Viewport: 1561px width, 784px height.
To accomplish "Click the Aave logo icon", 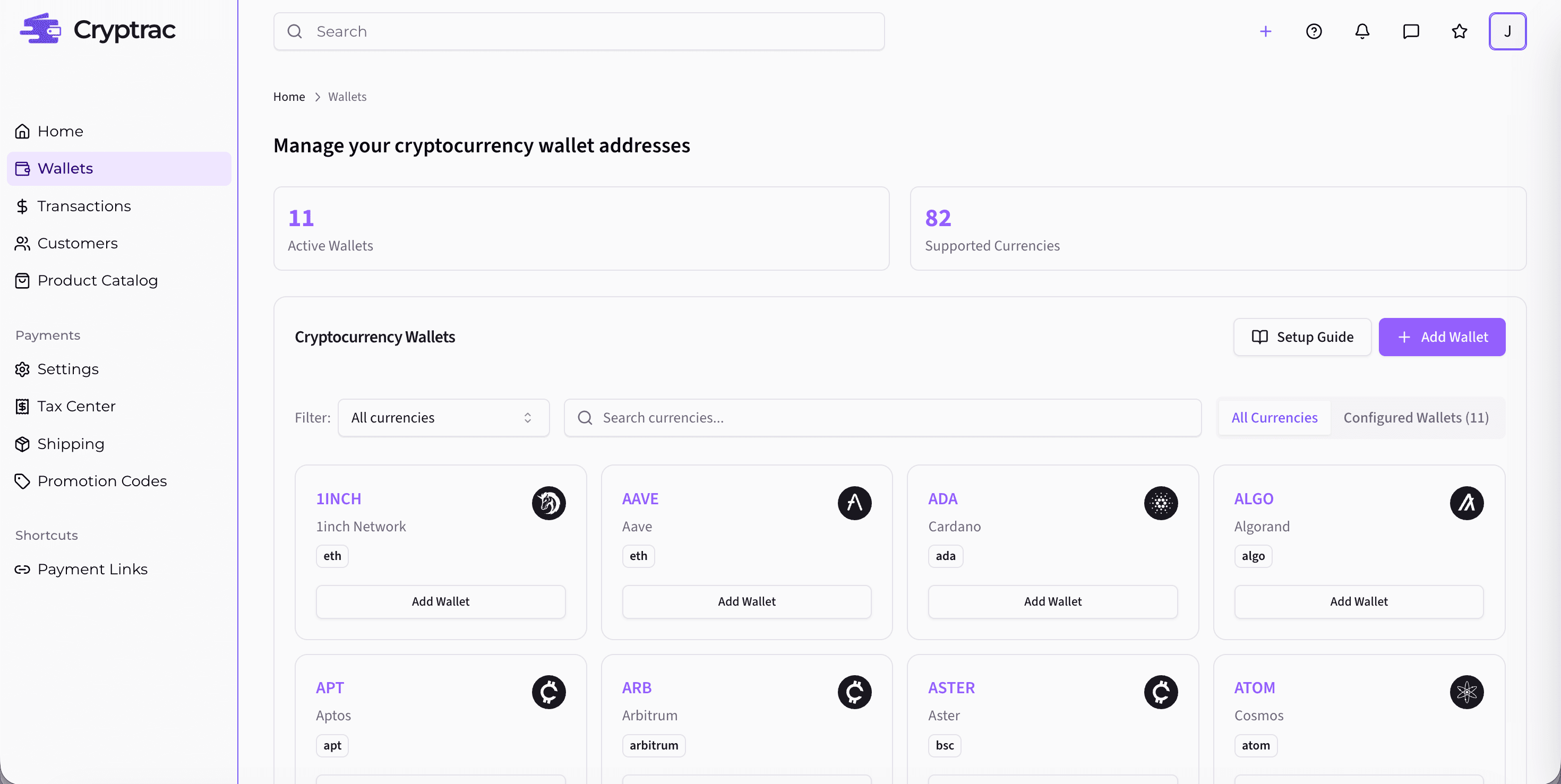I will [854, 503].
